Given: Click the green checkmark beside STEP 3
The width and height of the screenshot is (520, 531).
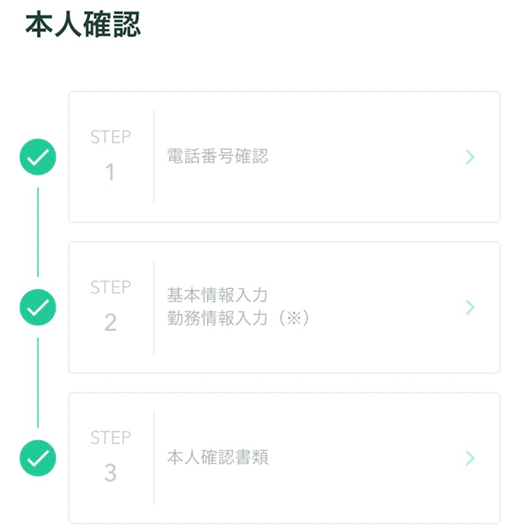Looking at the screenshot, I should coord(38,458).
